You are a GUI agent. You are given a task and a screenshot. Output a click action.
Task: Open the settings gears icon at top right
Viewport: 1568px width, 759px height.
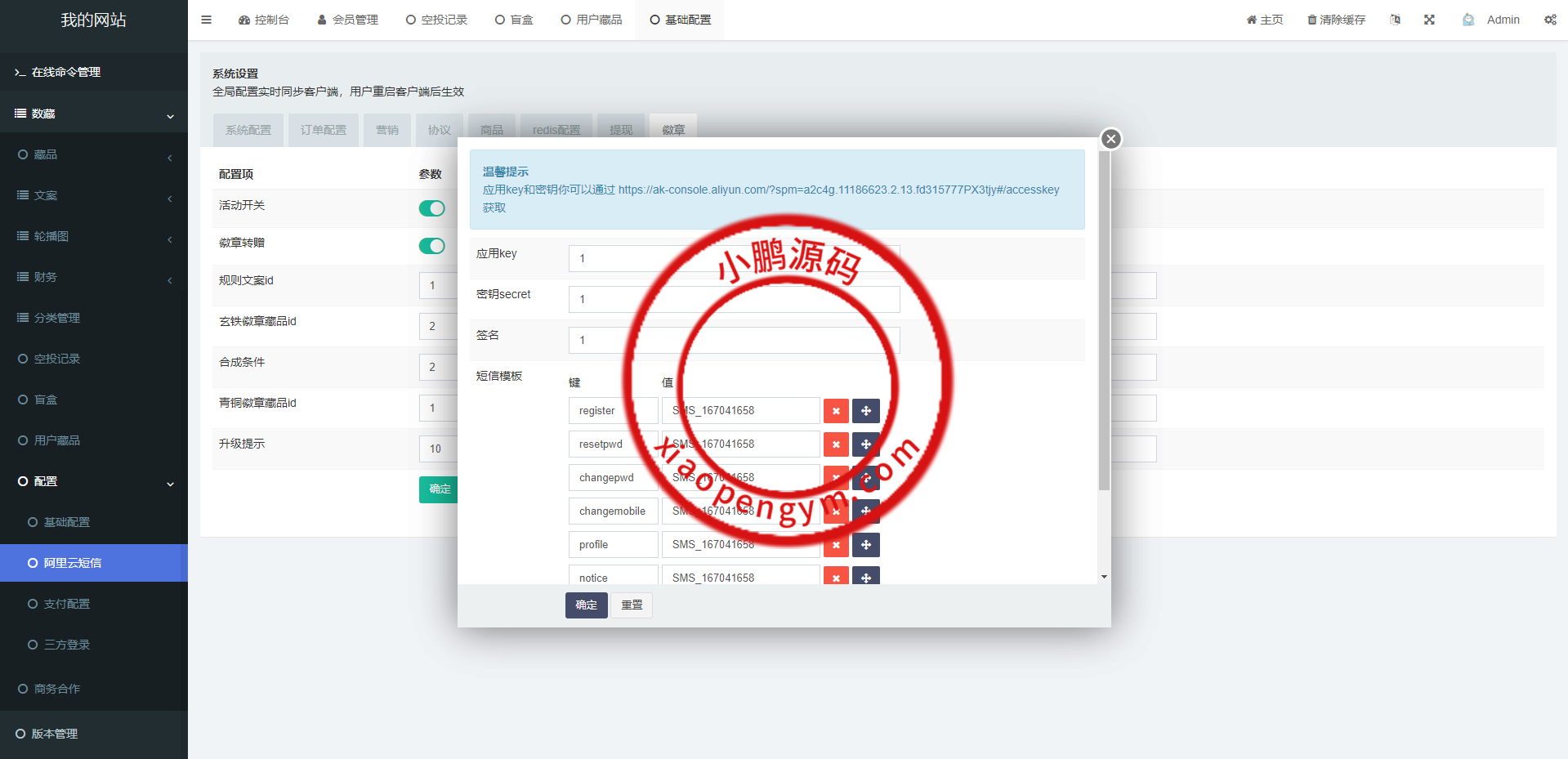pos(1550,20)
